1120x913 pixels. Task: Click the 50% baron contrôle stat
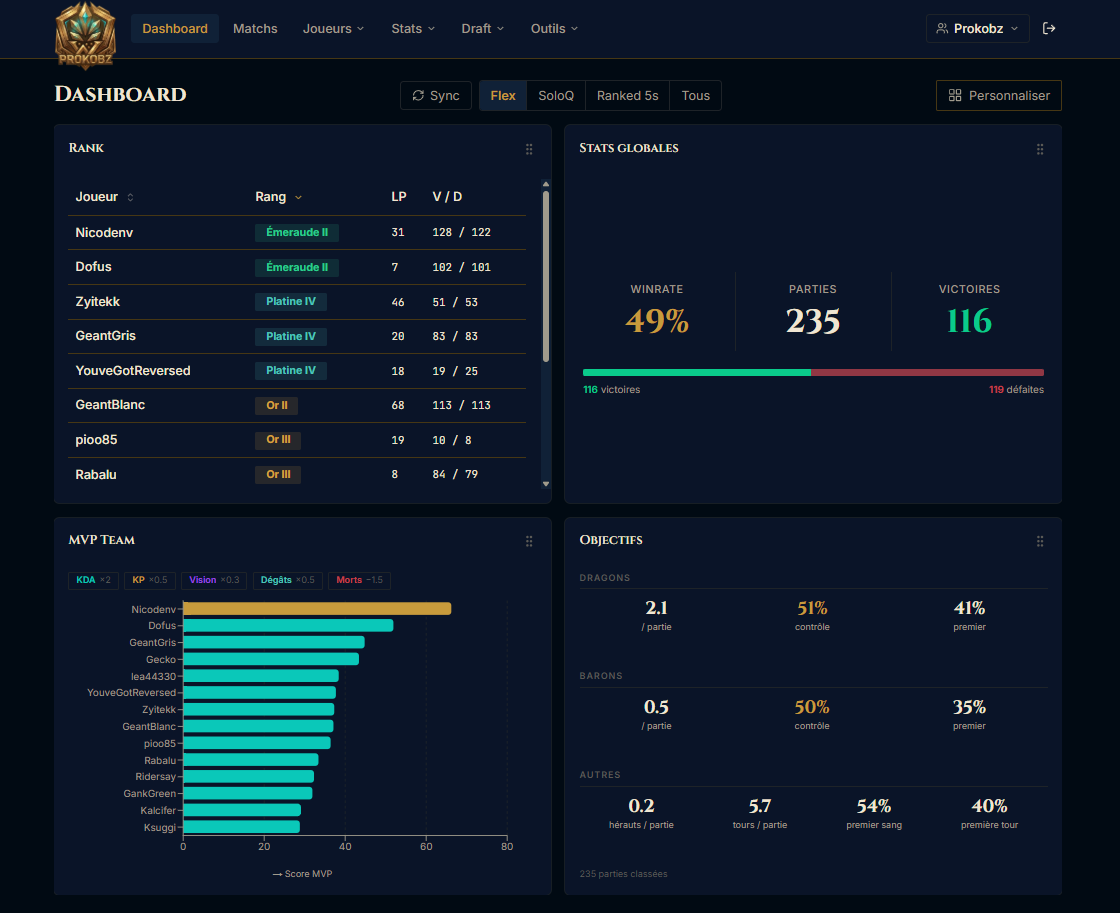click(812, 707)
